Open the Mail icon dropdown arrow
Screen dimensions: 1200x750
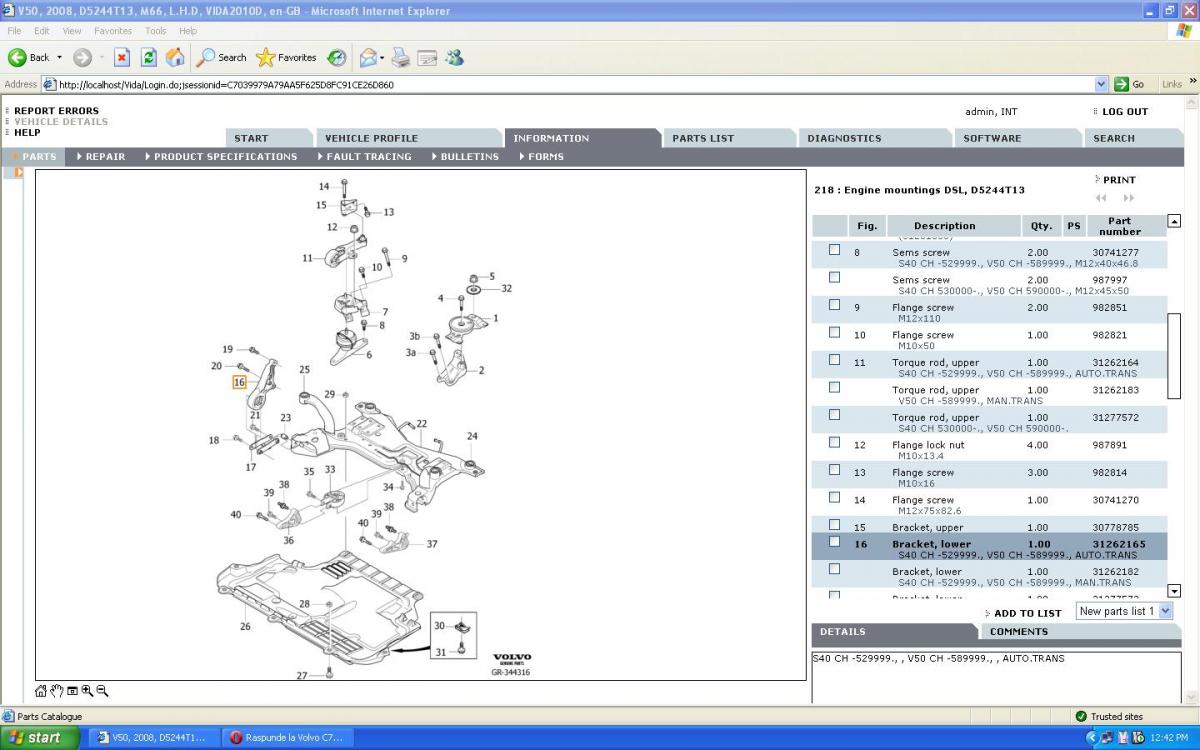click(x=382, y=57)
